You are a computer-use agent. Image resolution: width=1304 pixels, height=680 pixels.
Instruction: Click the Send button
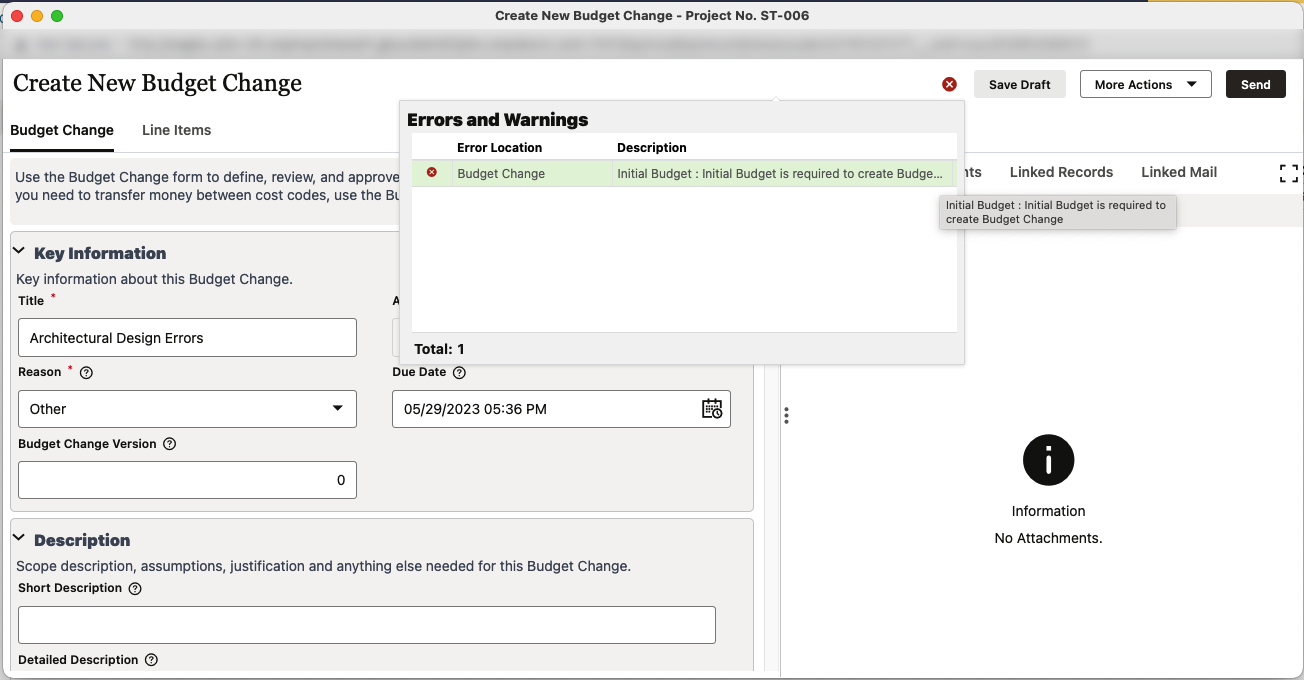point(1255,84)
